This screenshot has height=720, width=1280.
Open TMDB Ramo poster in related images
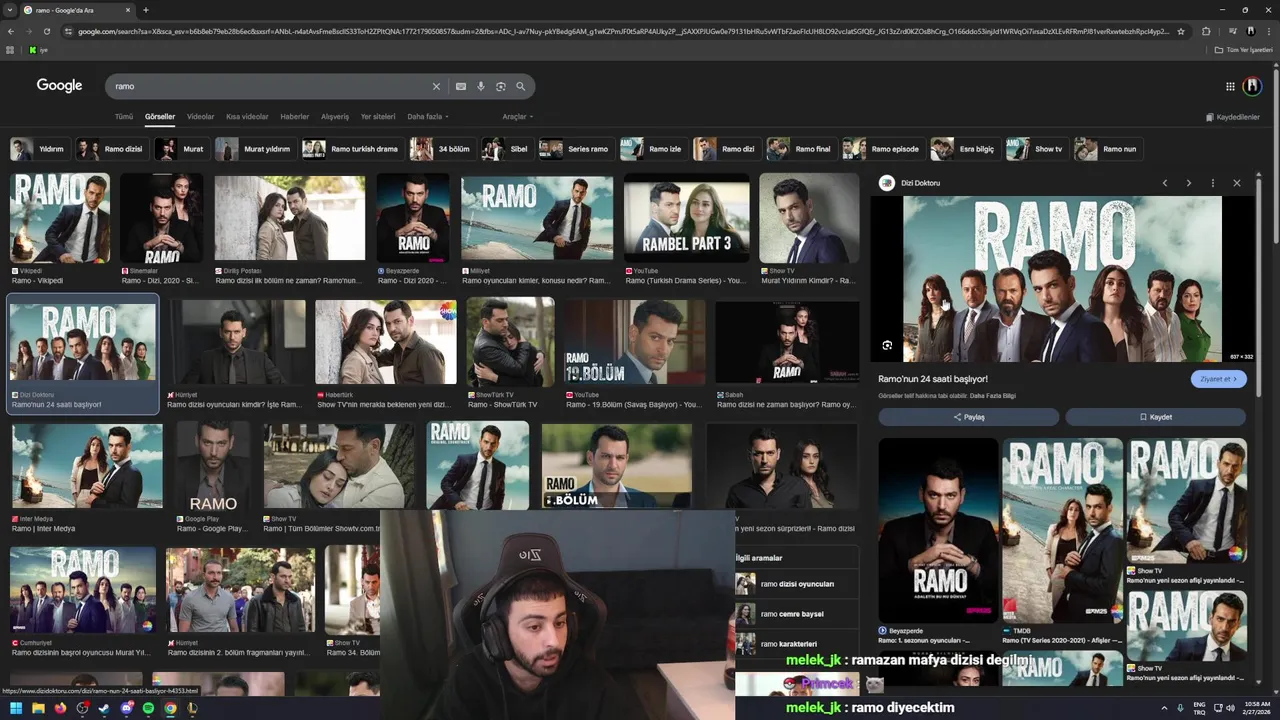tap(1062, 531)
